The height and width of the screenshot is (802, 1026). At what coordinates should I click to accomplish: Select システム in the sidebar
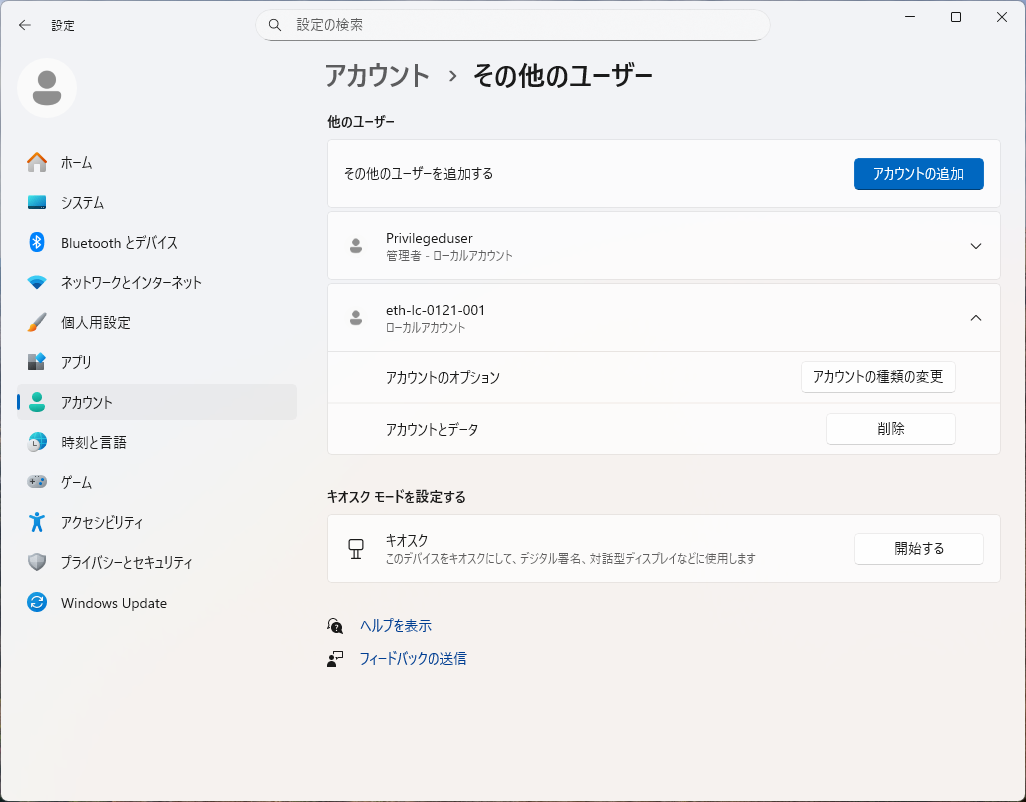click(82, 202)
